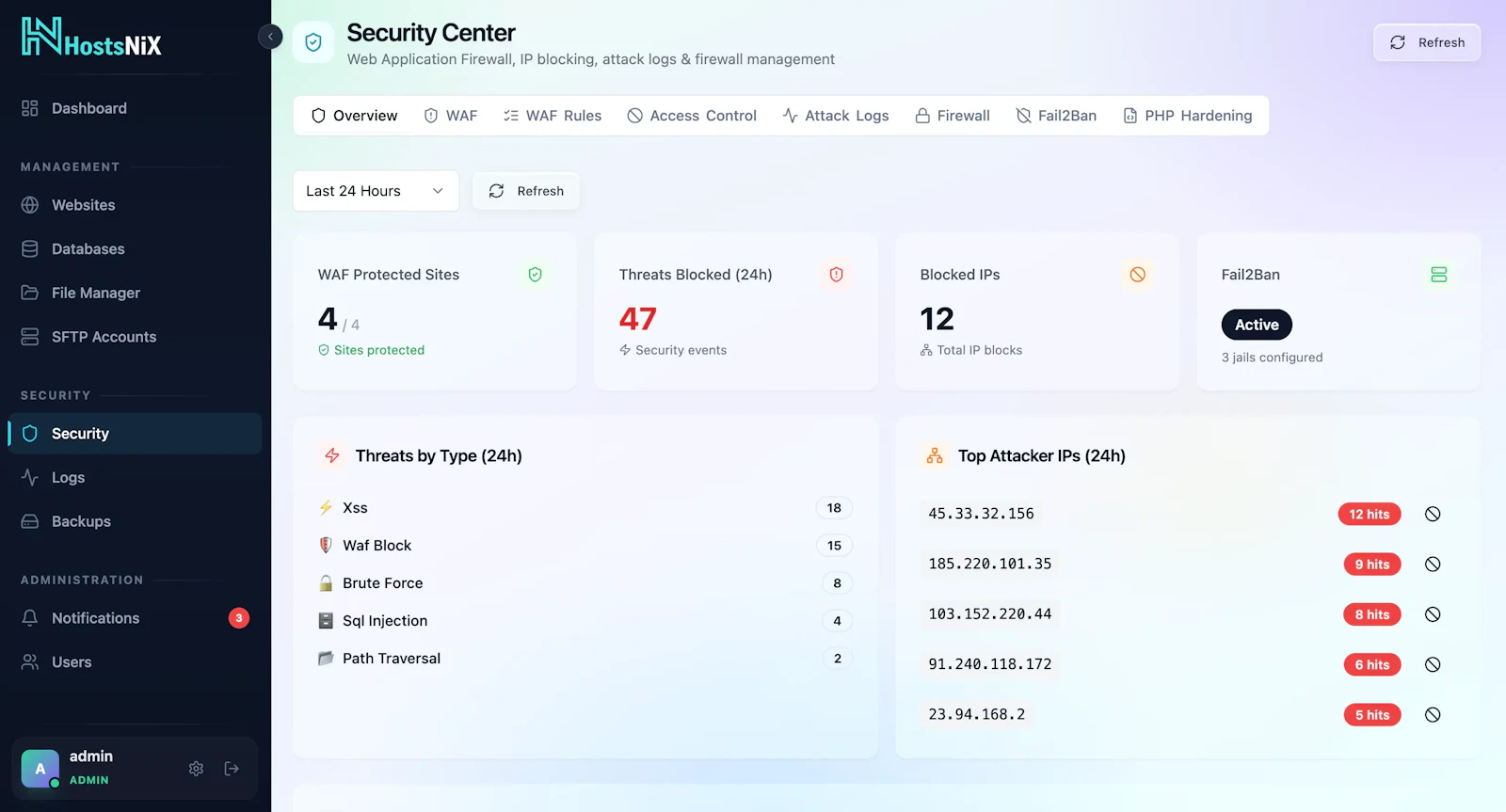Open the WAF Rules tab

click(553, 116)
